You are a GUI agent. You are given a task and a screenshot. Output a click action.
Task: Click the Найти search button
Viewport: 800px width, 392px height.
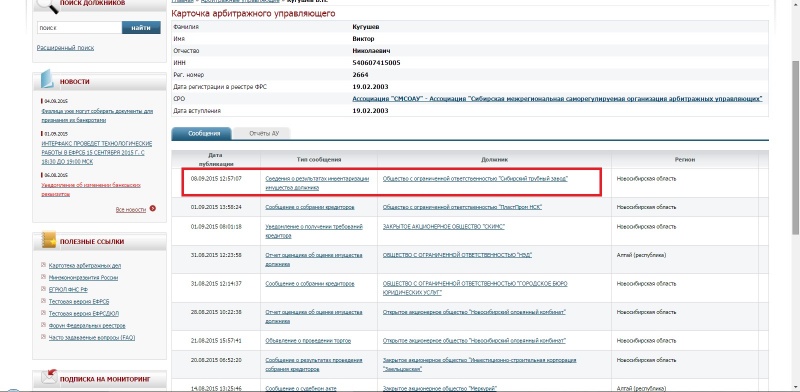coord(141,28)
